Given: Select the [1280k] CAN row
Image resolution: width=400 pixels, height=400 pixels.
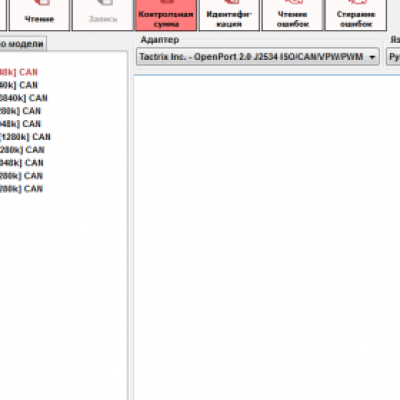Looking at the screenshot, I should (x=25, y=137).
